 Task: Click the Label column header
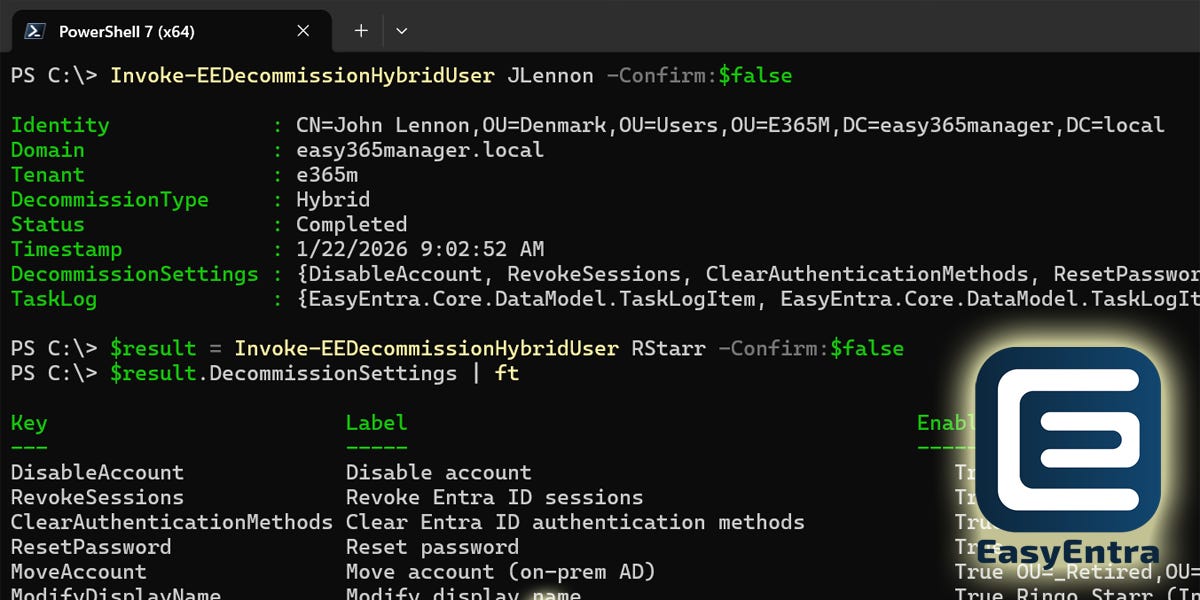(x=376, y=423)
